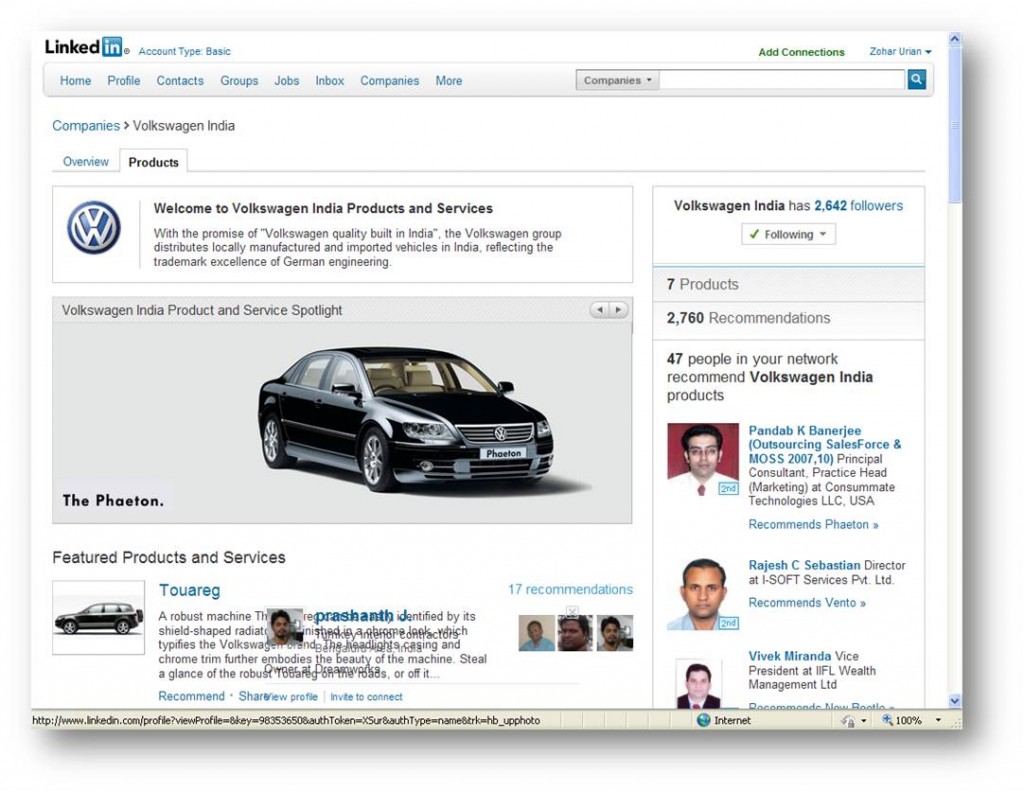Open Pandab K Banerjee profile photo
1024x791 pixels.
pyautogui.click(x=703, y=460)
